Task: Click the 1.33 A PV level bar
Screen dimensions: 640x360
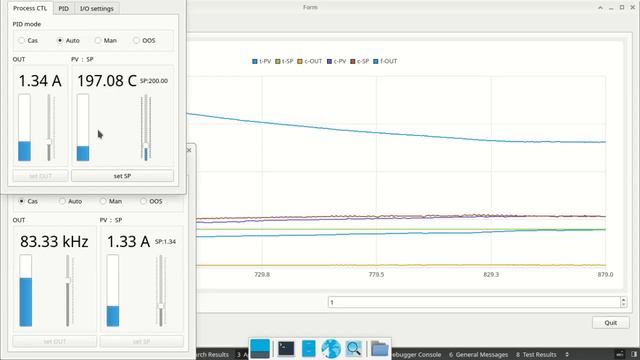Action: pos(113,291)
